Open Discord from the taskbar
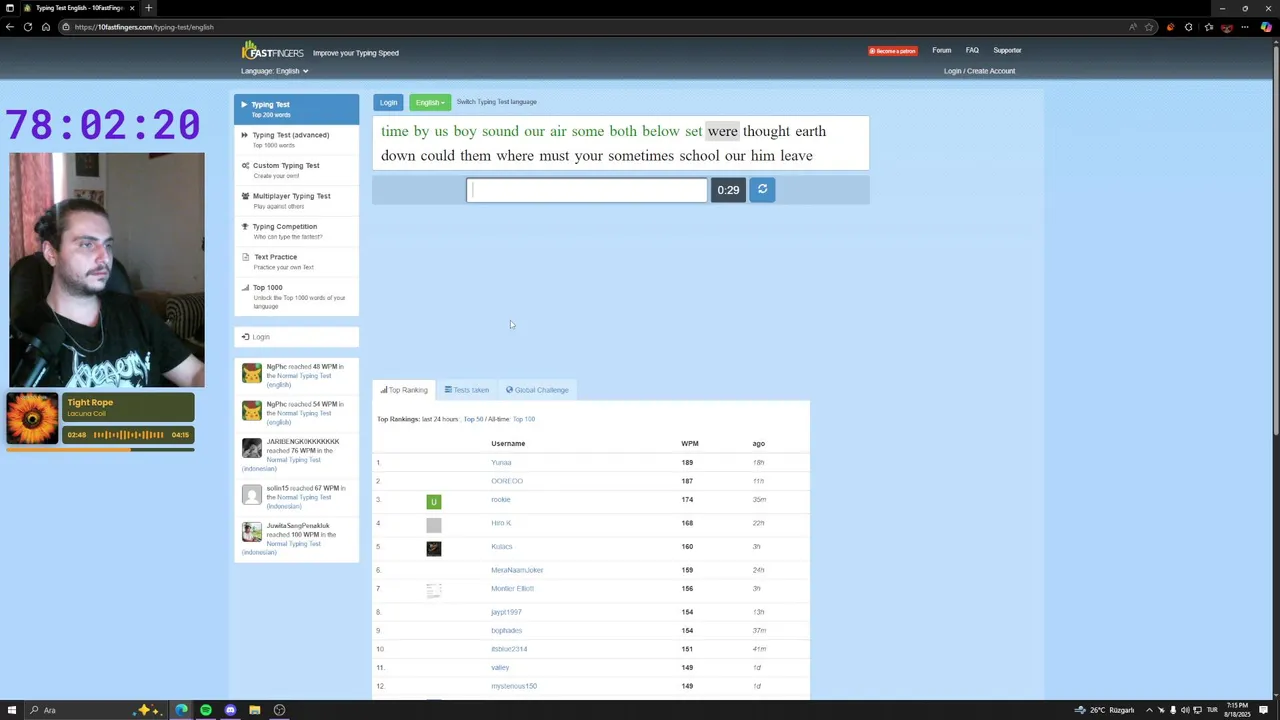 [x=230, y=710]
